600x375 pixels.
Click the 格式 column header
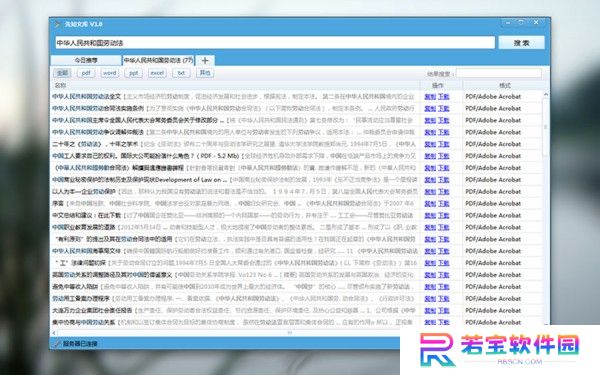[505, 85]
